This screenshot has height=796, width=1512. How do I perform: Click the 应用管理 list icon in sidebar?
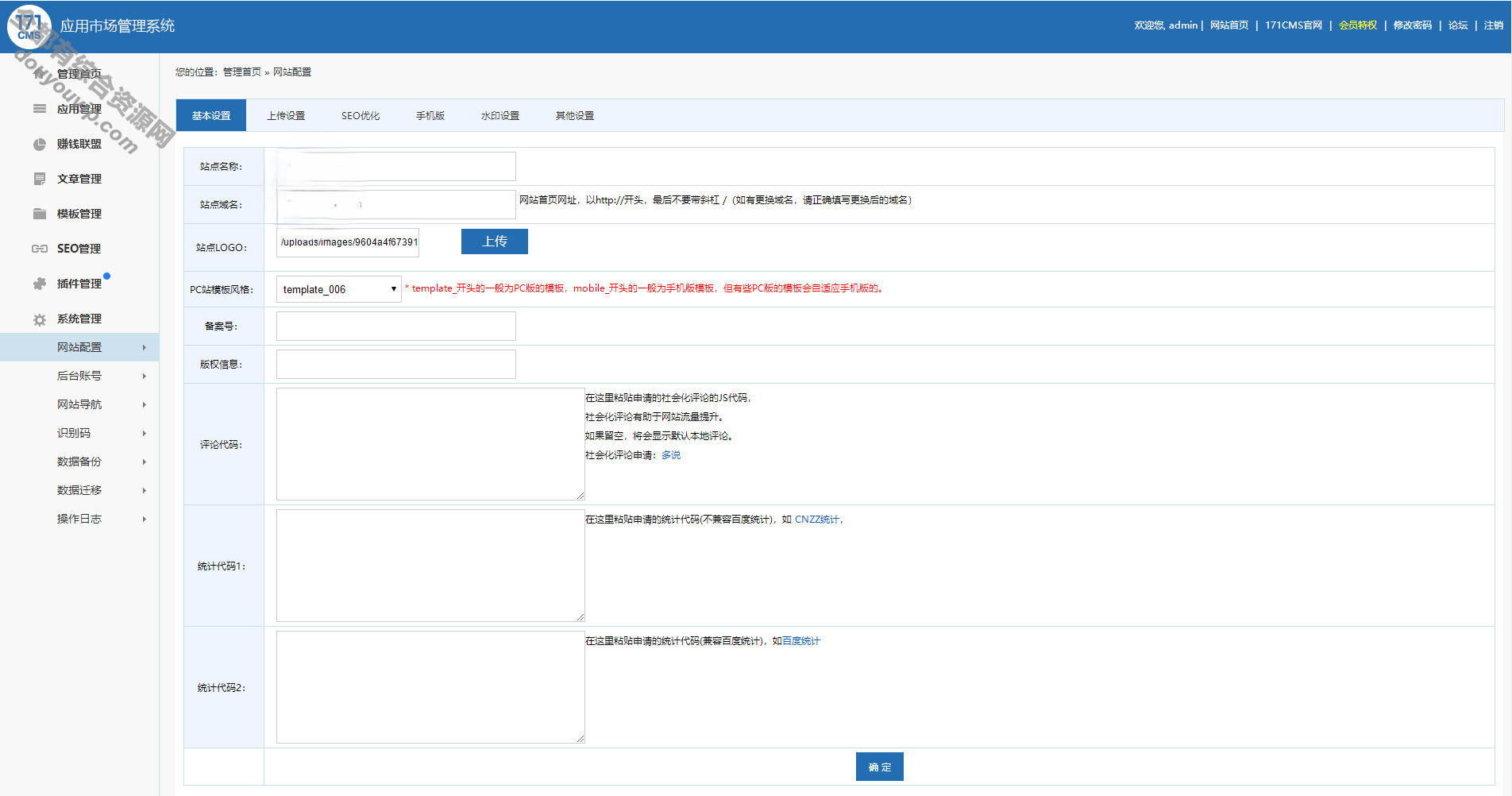click(39, 109)
